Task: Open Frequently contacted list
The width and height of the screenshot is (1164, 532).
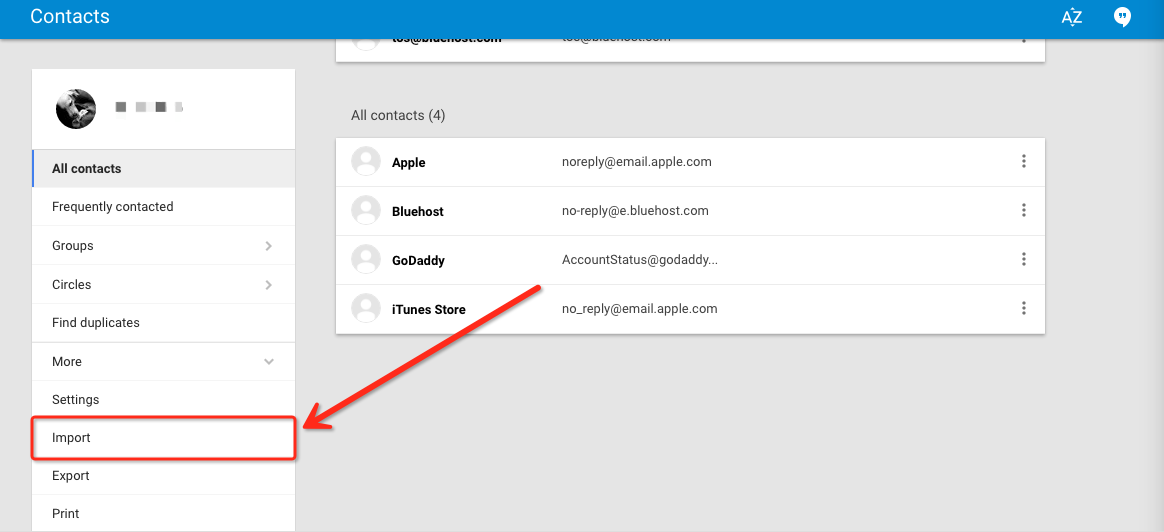Action: [164, 207]
